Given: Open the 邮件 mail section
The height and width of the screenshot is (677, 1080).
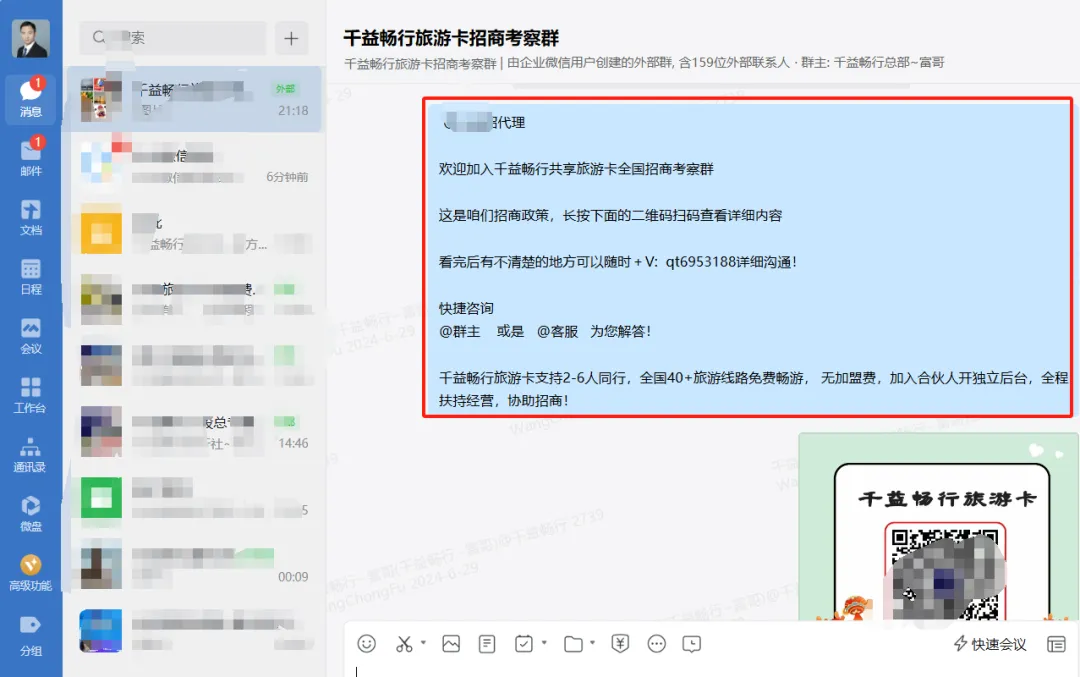Looking at the screenshot, I should 30,157.
